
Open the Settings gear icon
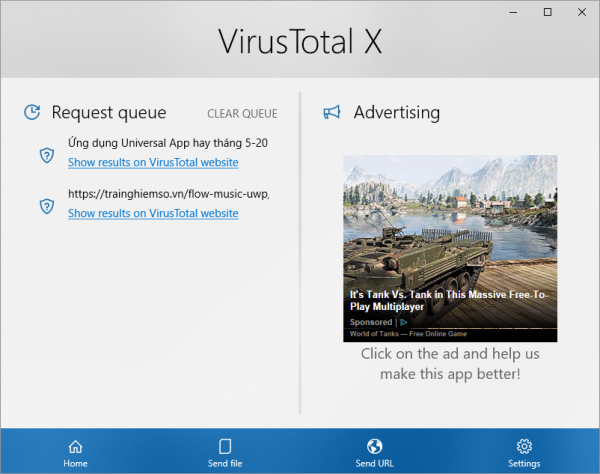coord(524,446)
